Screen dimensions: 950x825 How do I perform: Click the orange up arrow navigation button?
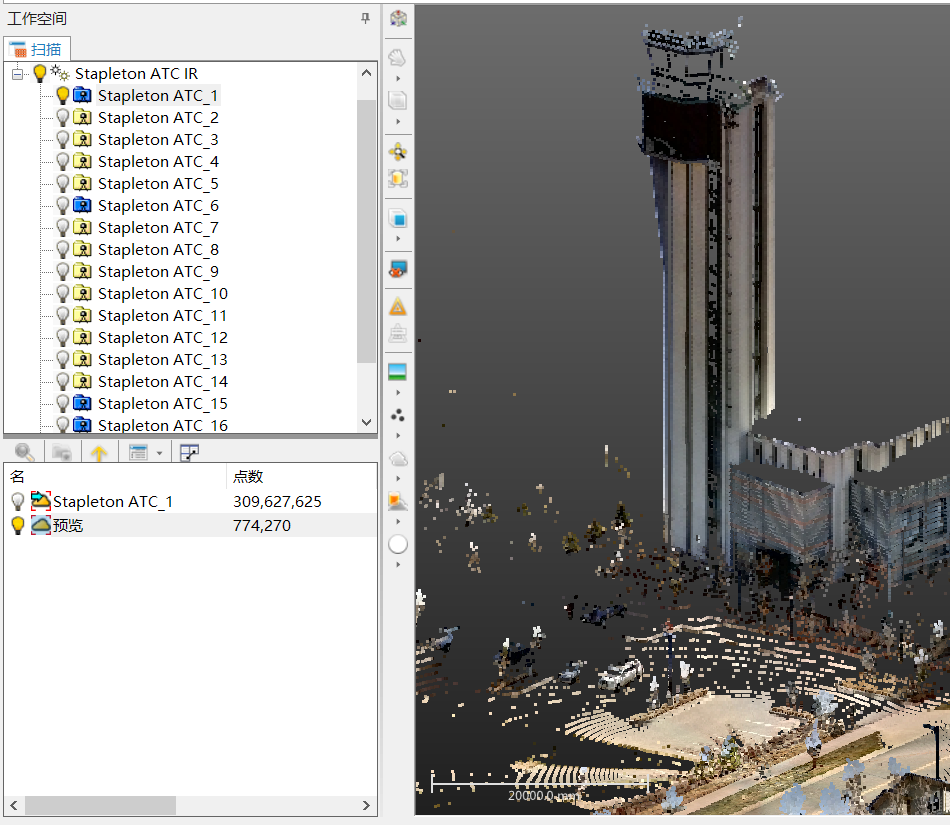(x=99, y=452)
